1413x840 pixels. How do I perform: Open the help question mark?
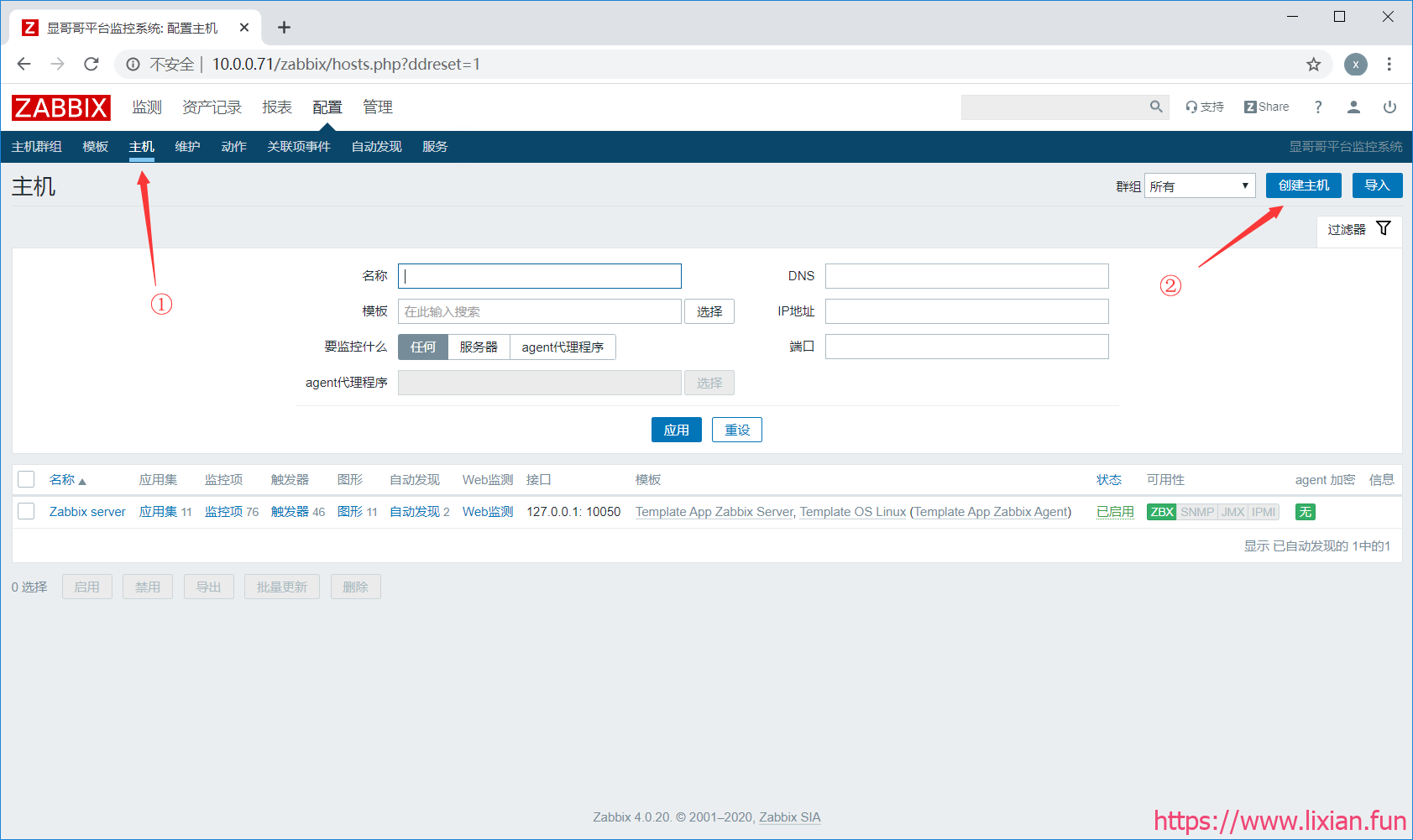tap(1318, 107)
